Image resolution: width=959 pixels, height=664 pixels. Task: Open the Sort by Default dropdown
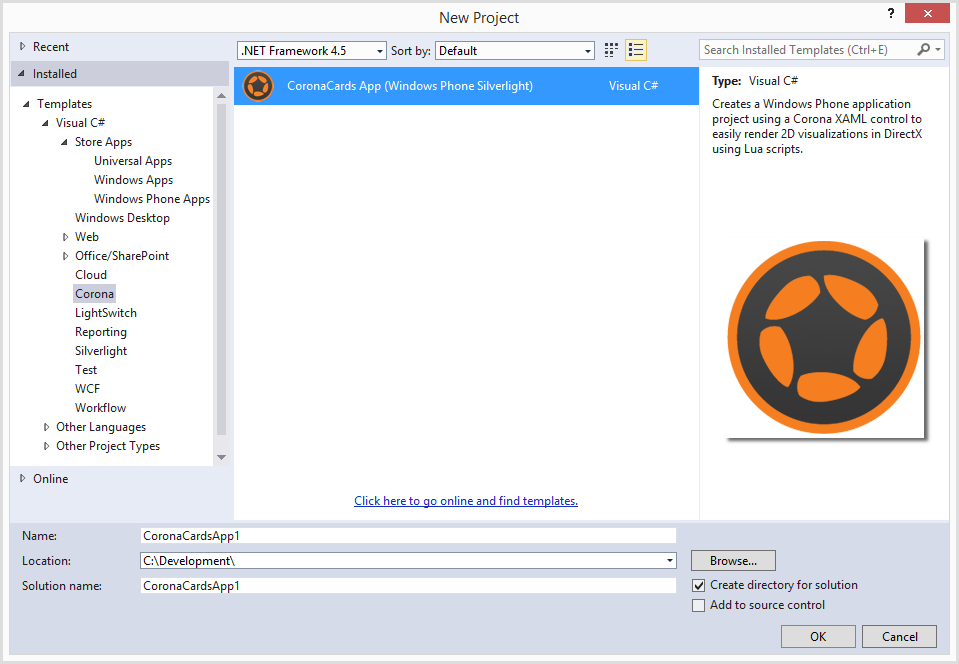pos(515,51)
